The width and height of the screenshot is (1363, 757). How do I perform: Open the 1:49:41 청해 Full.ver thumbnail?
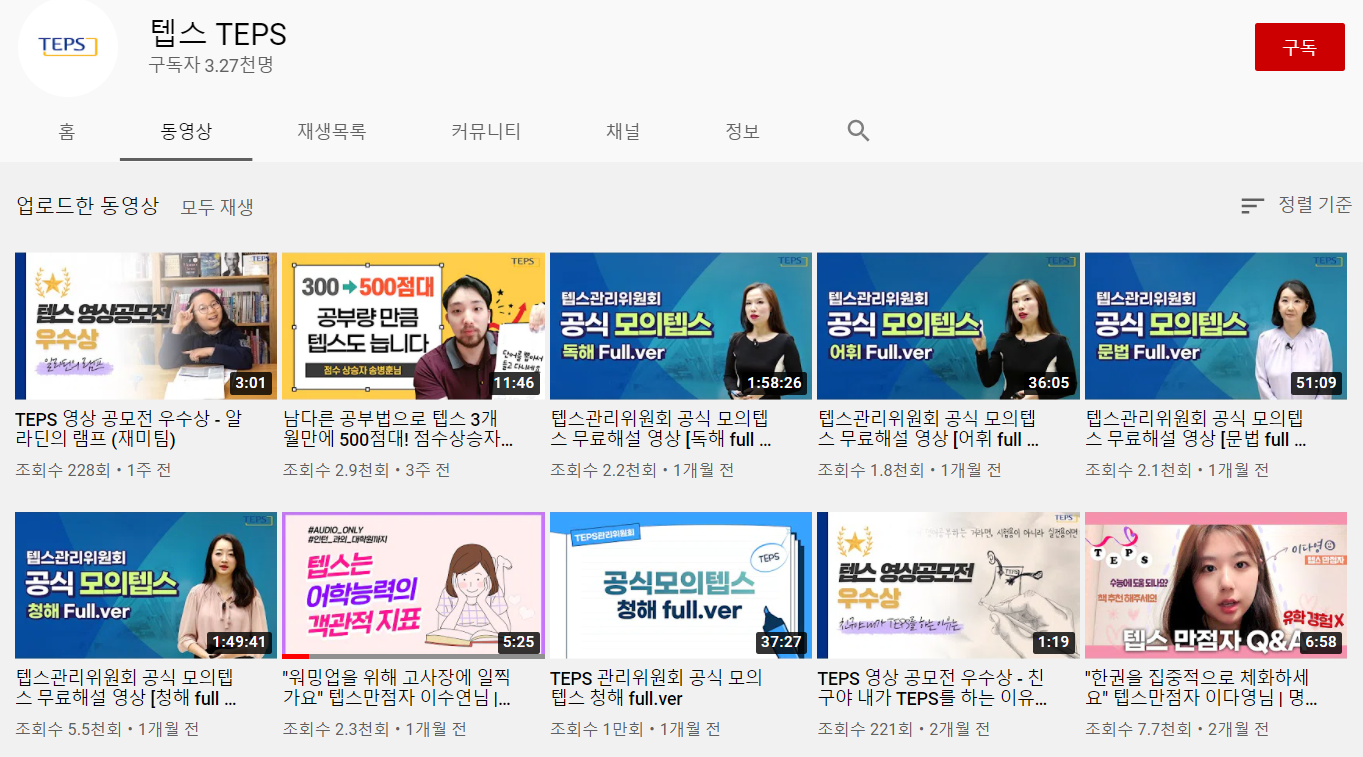[x=146, y=586]
